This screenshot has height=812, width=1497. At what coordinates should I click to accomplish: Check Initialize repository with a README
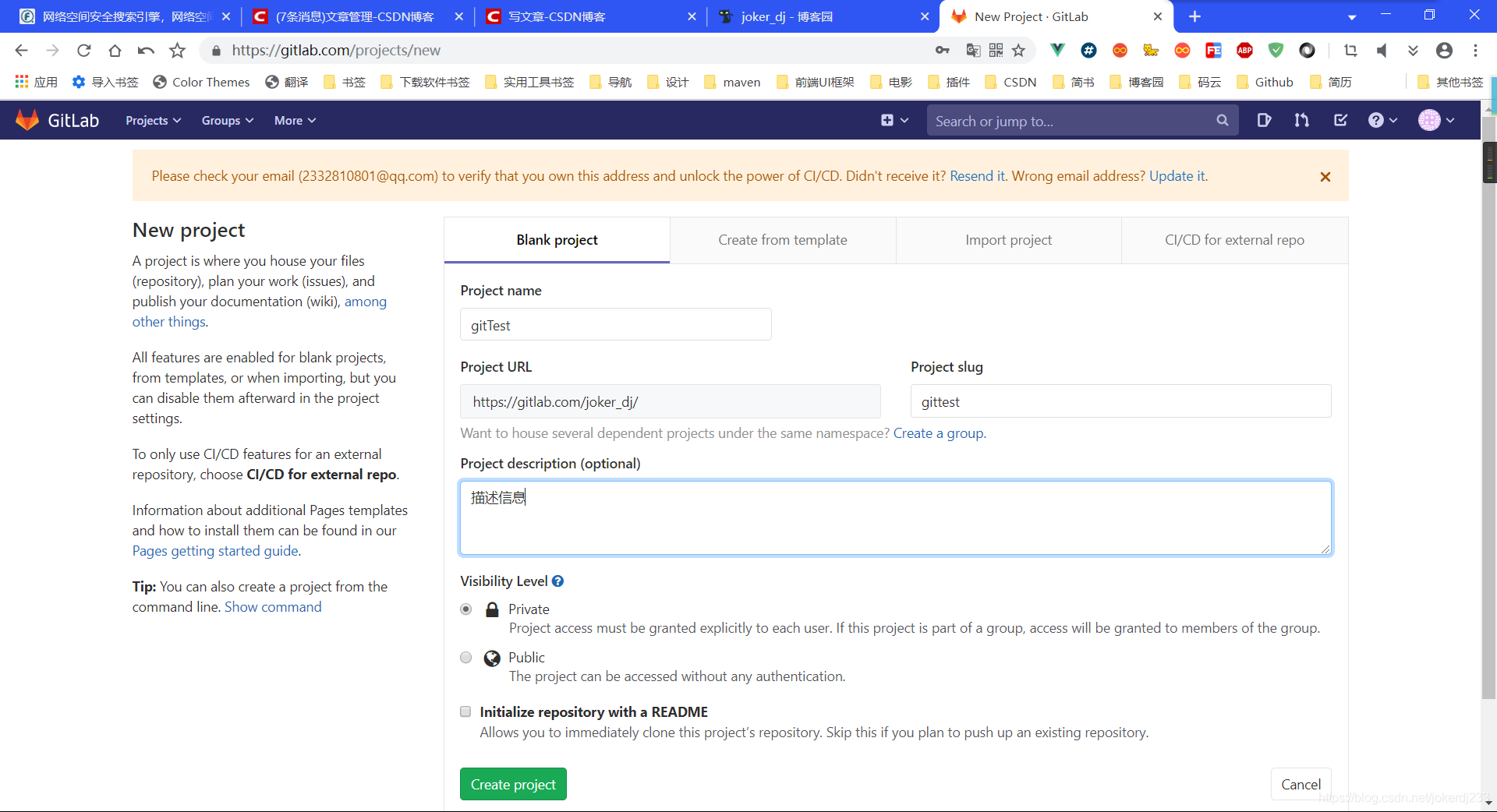(465, 711)
